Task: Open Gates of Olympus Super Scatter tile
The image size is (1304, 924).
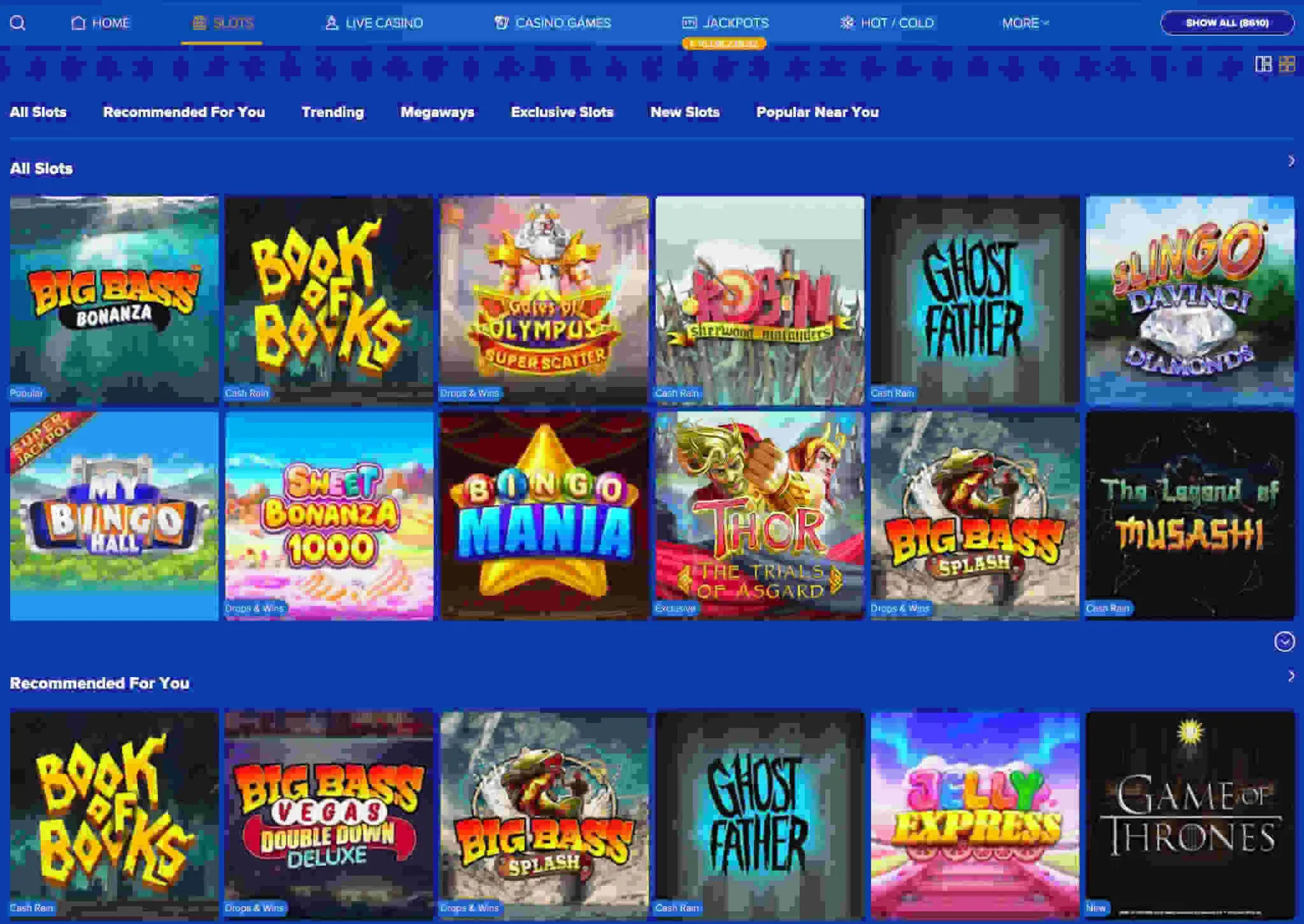Action: pos(545,300)
